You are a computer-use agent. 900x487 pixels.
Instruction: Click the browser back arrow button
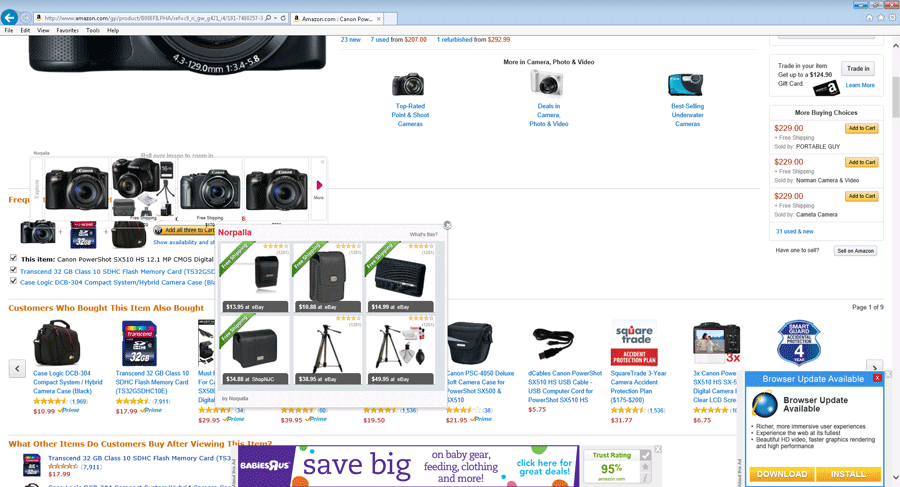click(x=10, y=18)
